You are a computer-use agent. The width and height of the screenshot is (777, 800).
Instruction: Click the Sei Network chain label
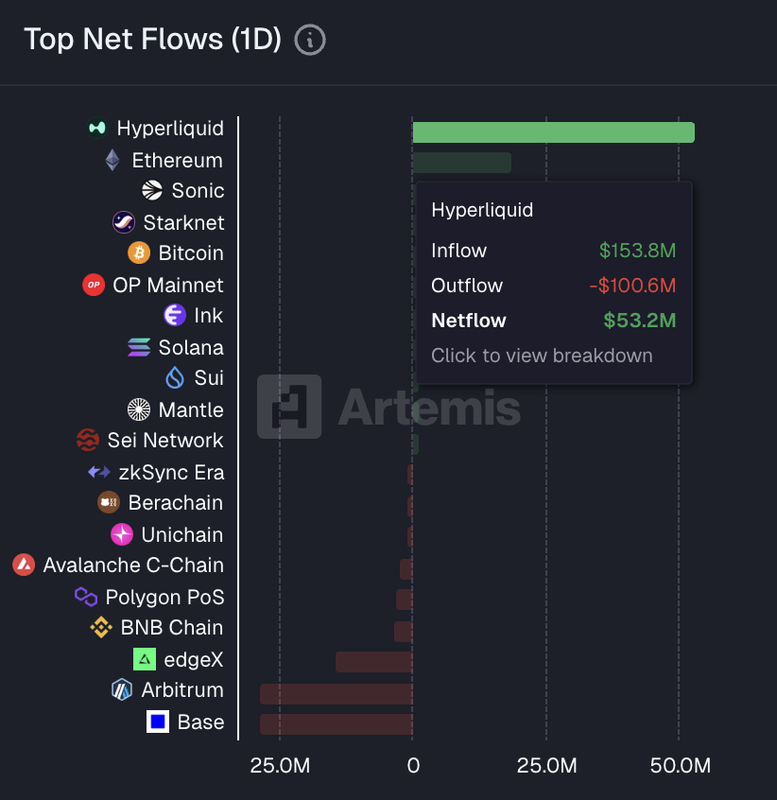pyautogui.click(x=165, y=440)
